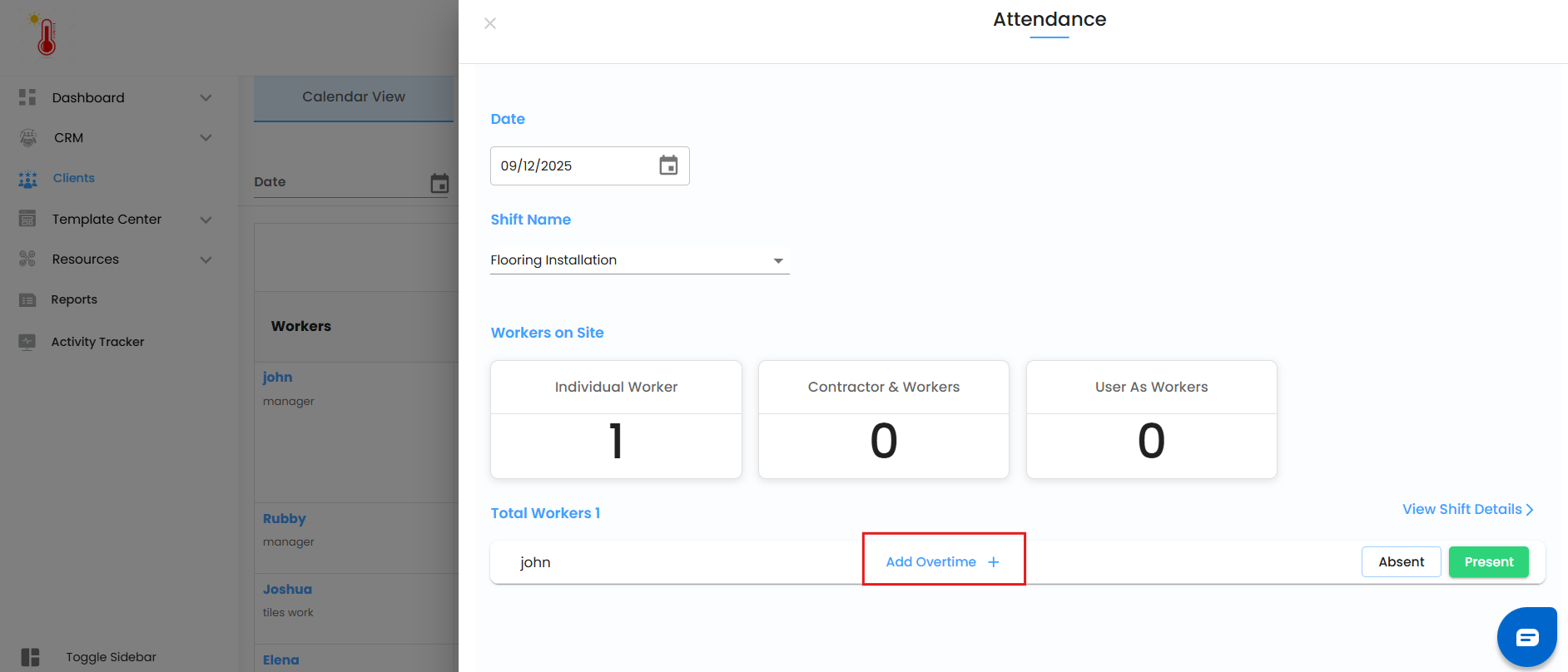The height and width of the screenshot is (672, 1568).
Task: Click the Activity Tracker icon
Action: [27, 342]
